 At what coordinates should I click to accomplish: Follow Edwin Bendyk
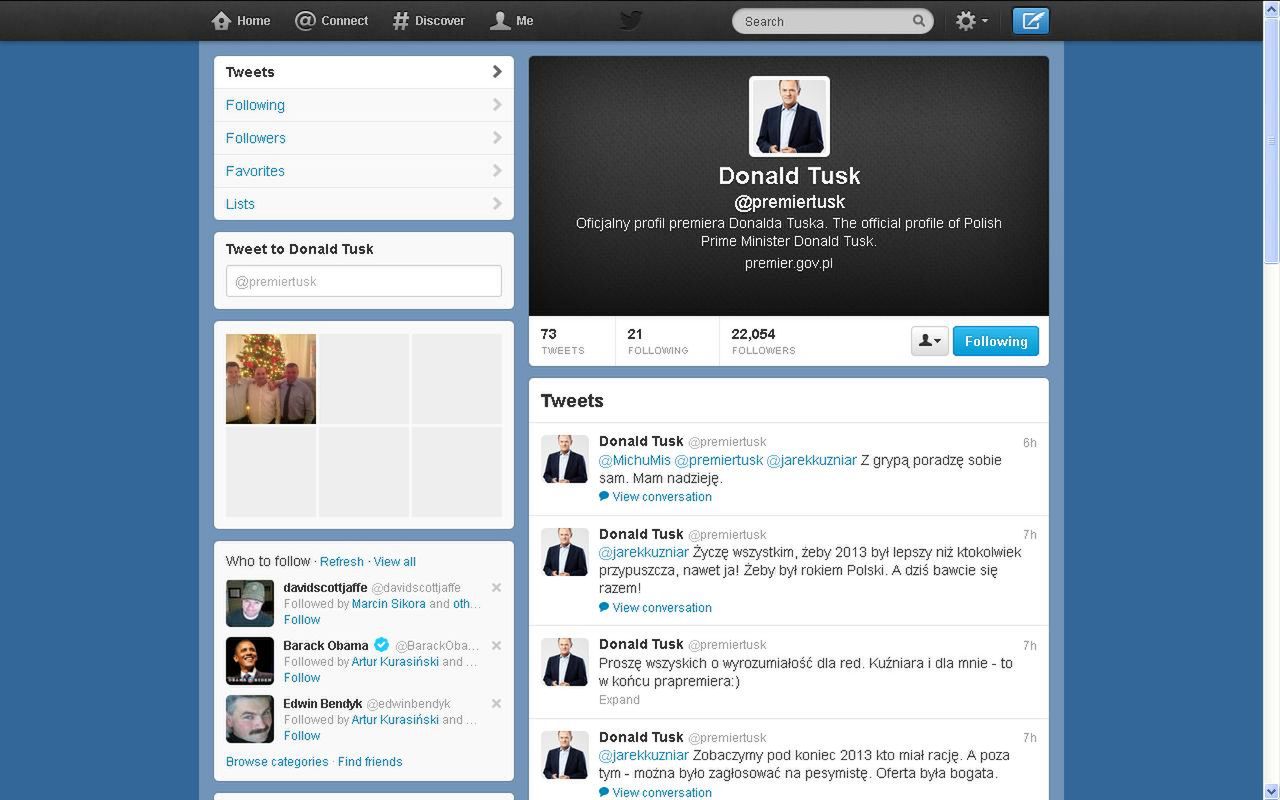coord(302,736)
